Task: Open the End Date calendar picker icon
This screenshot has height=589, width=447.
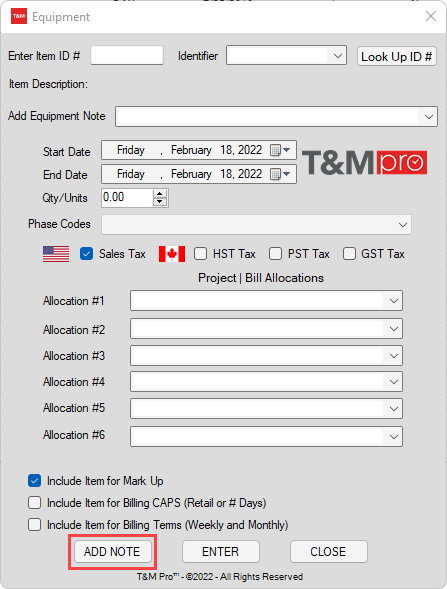Action: pos(280,174)
